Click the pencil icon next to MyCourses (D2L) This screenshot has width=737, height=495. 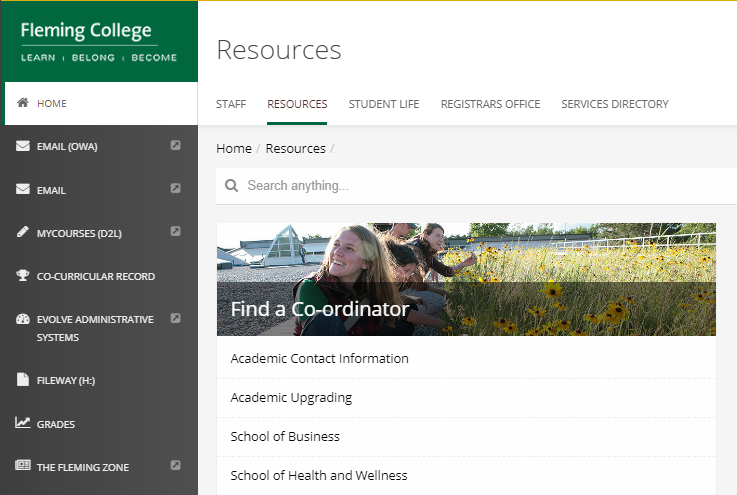[23, 232]
